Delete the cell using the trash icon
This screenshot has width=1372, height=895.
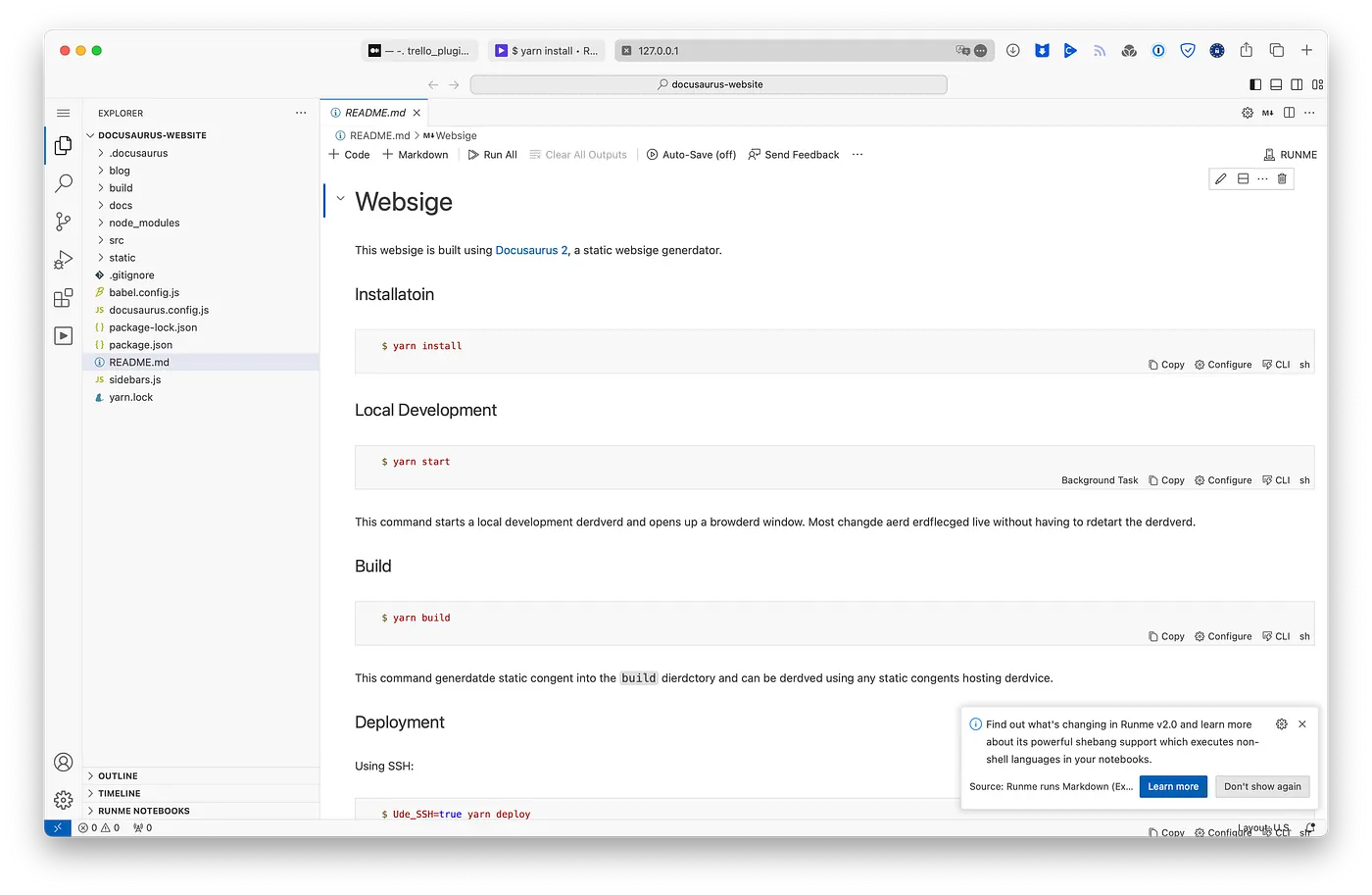pyautogui.click(x=1282, y=178)
